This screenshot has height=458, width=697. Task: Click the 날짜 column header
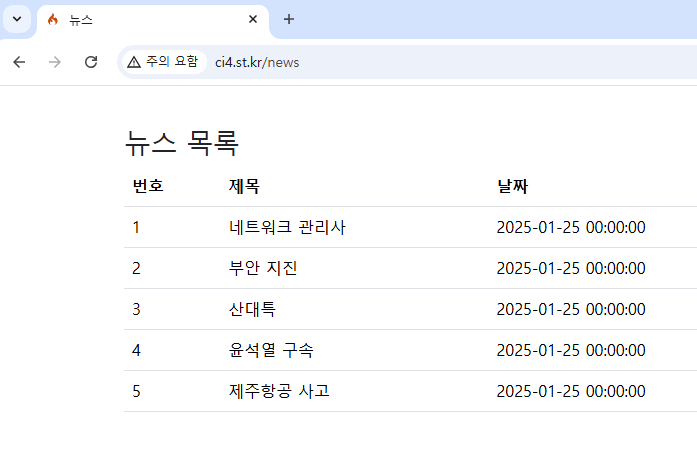point(513,186)
